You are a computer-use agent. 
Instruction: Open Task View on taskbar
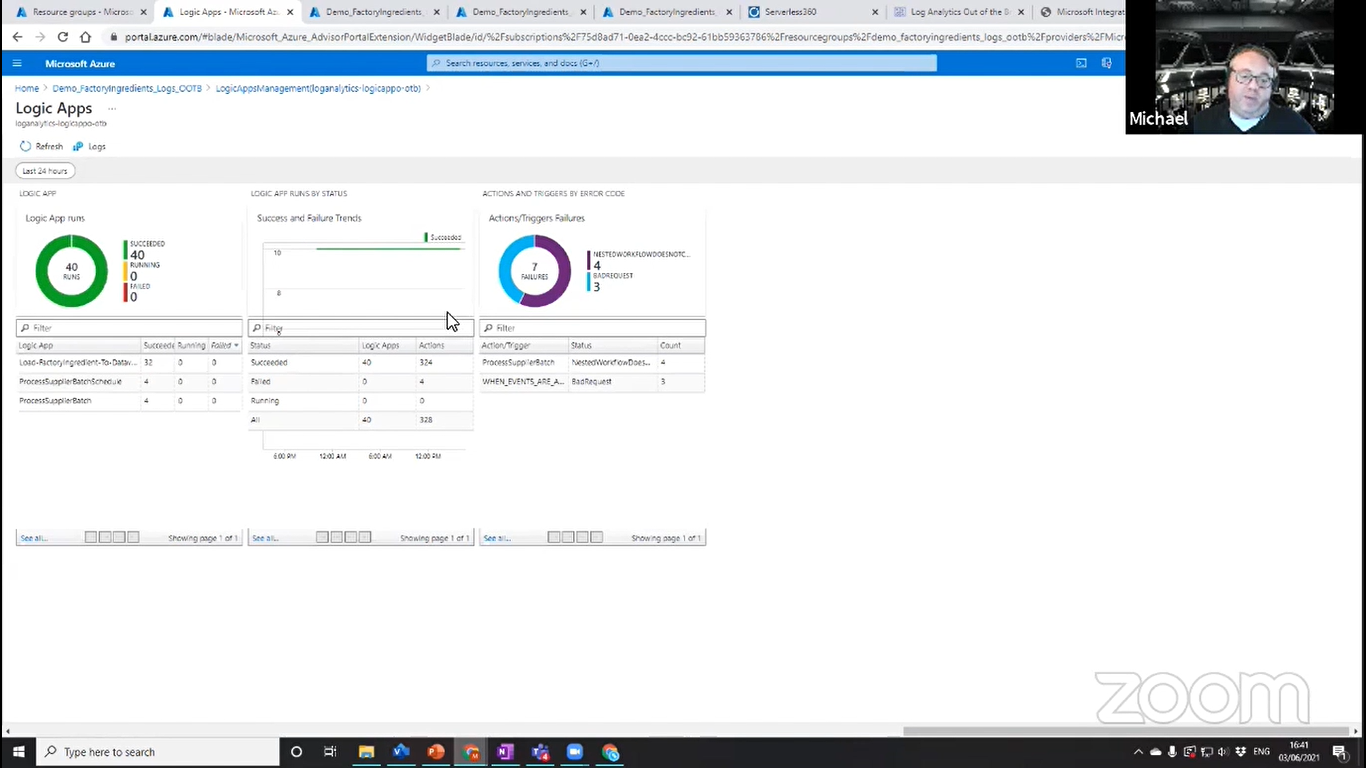click(x=330, y=752)
